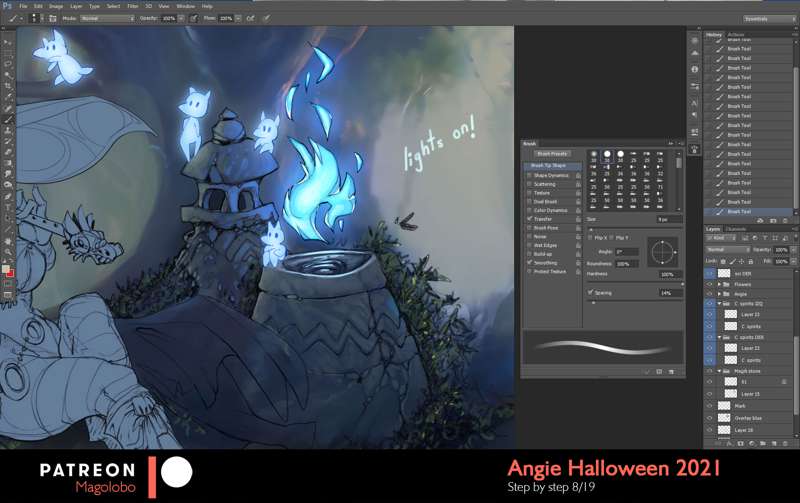This screenshot has height=503, width=800.
Task: Select the Move tool at top of toolbar
Action: point(8,42)
